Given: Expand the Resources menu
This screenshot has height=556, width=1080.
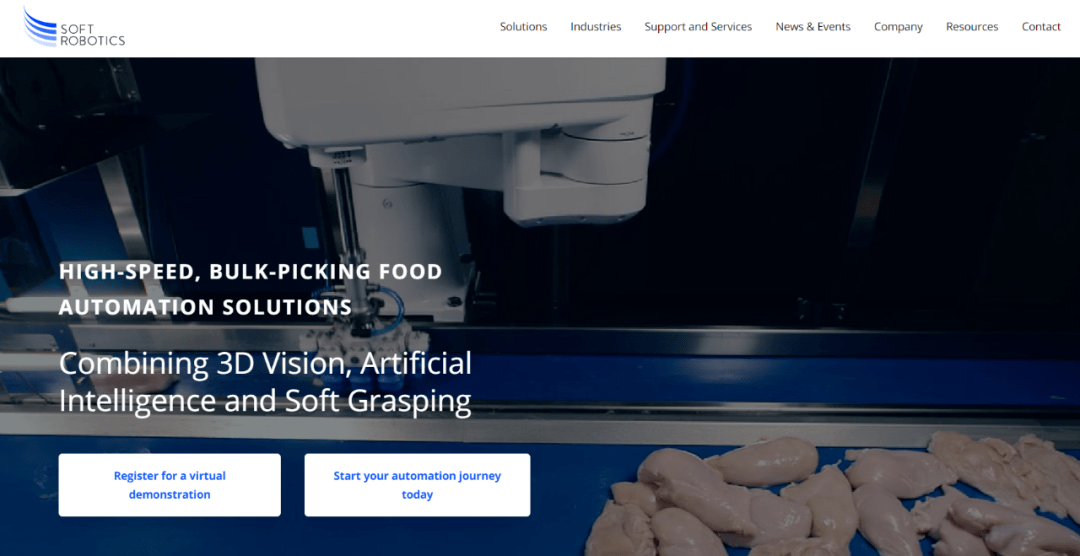Looking at the screenshot, I should click(x=972, y=27).
